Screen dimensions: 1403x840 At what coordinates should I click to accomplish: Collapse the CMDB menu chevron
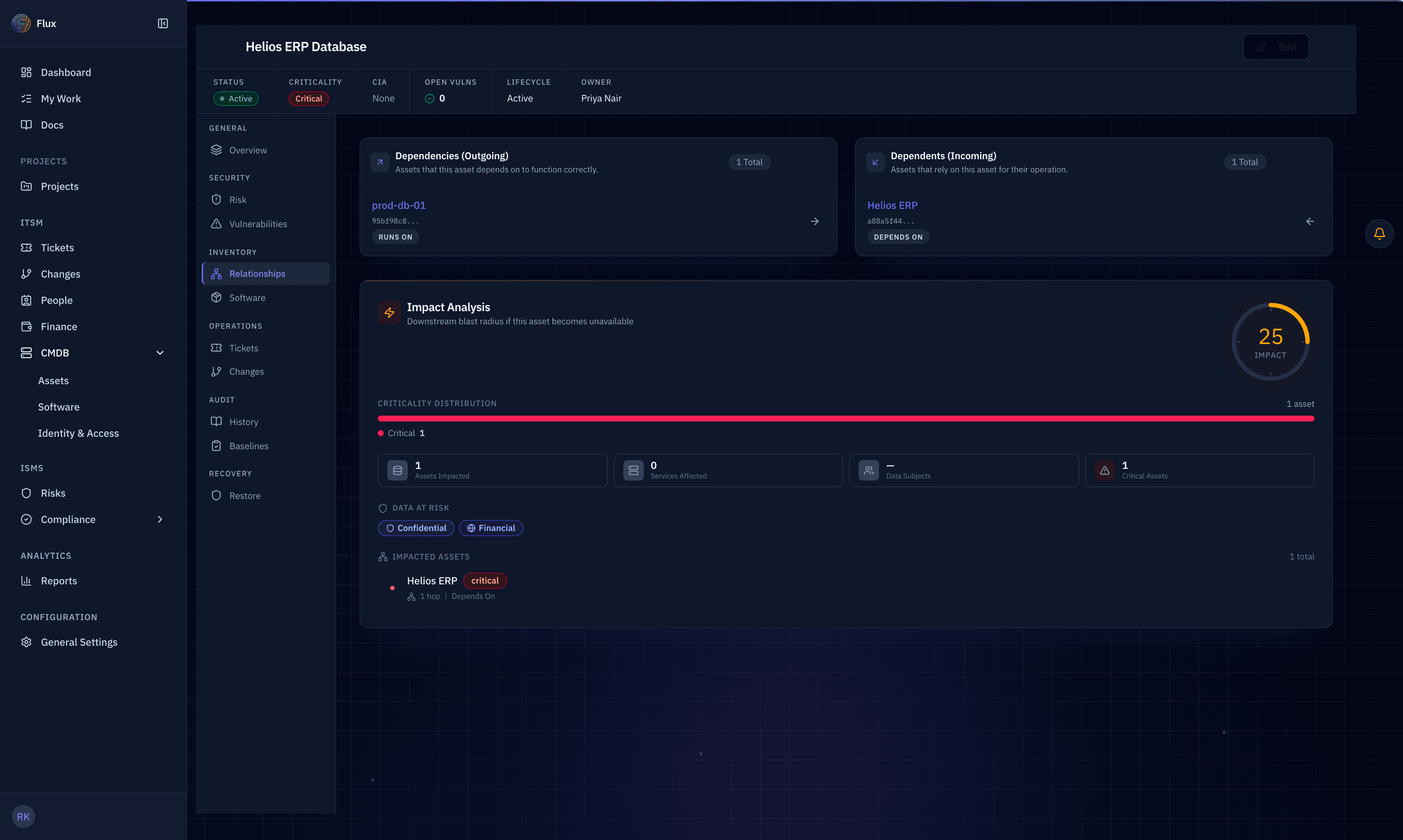pyautogui.click(x=160, y=353)
